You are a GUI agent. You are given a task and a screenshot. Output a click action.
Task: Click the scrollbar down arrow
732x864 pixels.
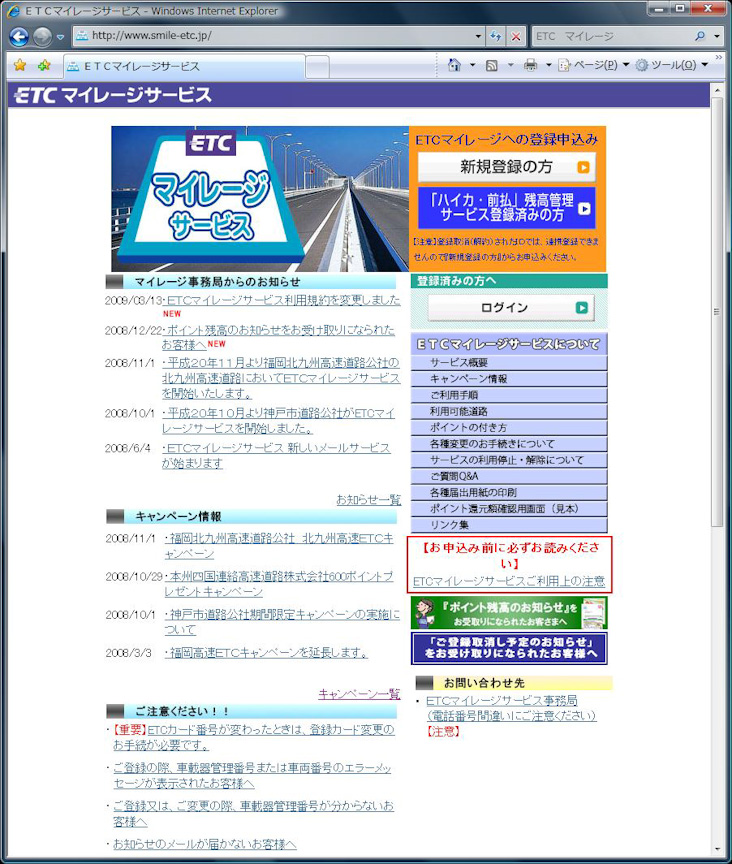pos(717,849)
